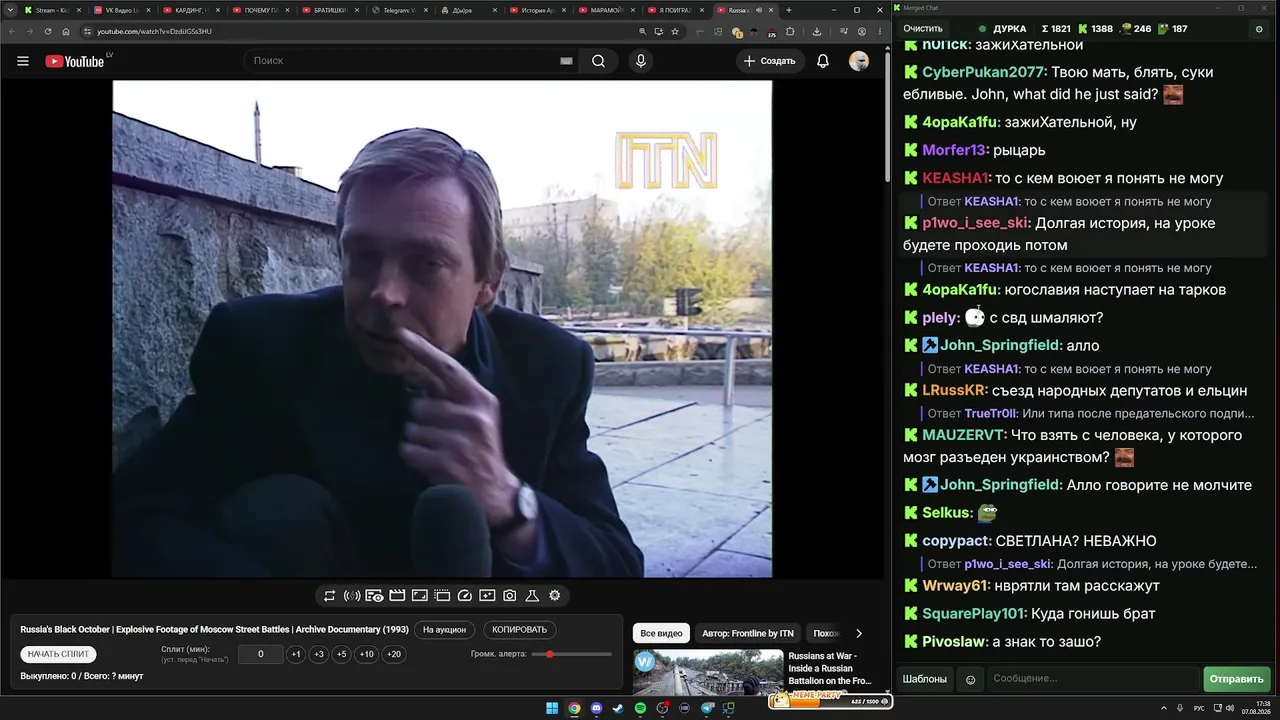
Task: Open Steam from the taskbar
Action: 618,708
